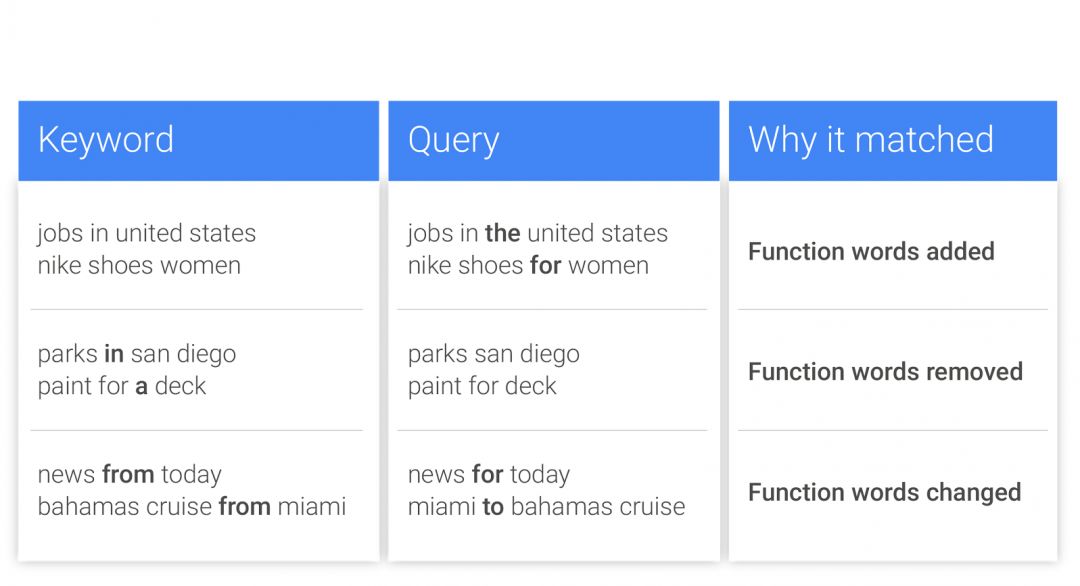Viewport: 1080px width, 586px height.
Task: Select query 'parks san diego'
Action: 493,354
